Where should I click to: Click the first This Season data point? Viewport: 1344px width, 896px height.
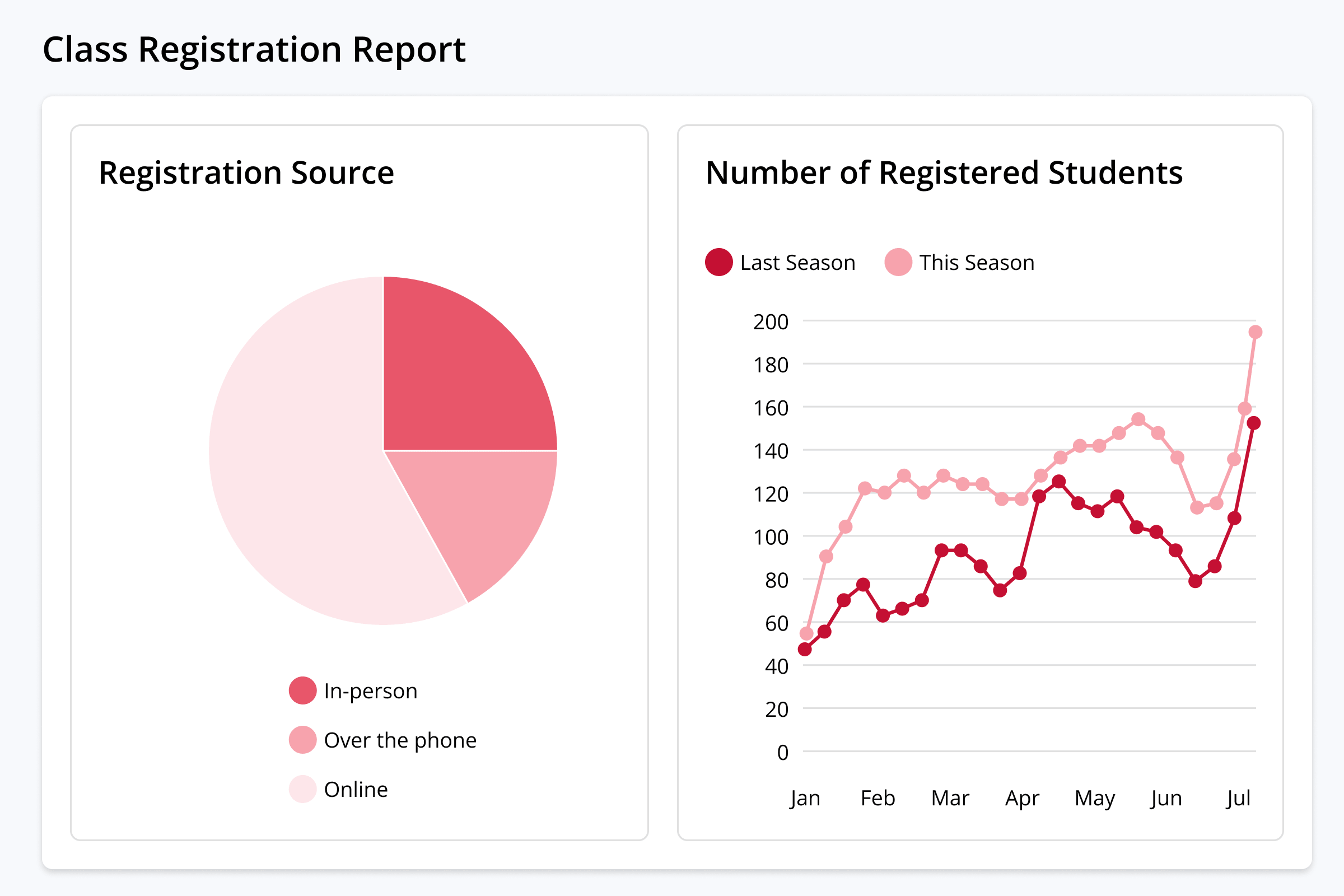pyautogui.click(x=807, y=634)
